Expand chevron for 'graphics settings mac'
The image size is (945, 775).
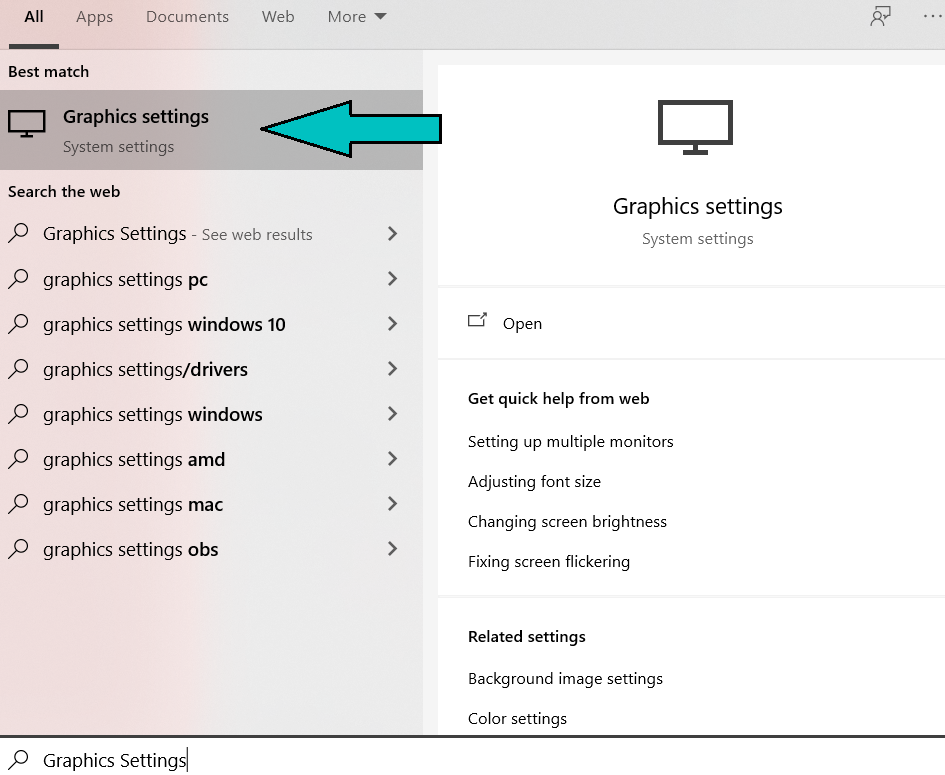pos(392,504)
